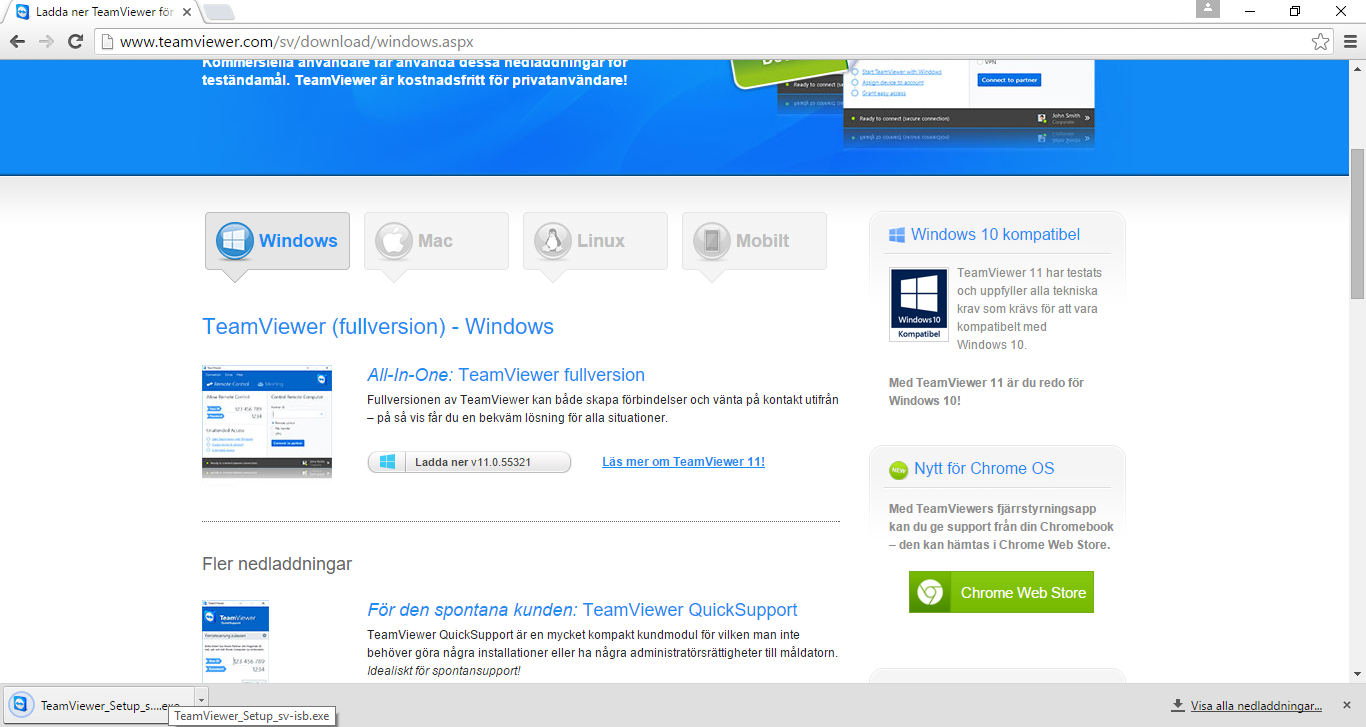The image size is (1366, 727).
Task: Open the 'Windows 10 kompatibel' heading
Action: tap(995, 235)
